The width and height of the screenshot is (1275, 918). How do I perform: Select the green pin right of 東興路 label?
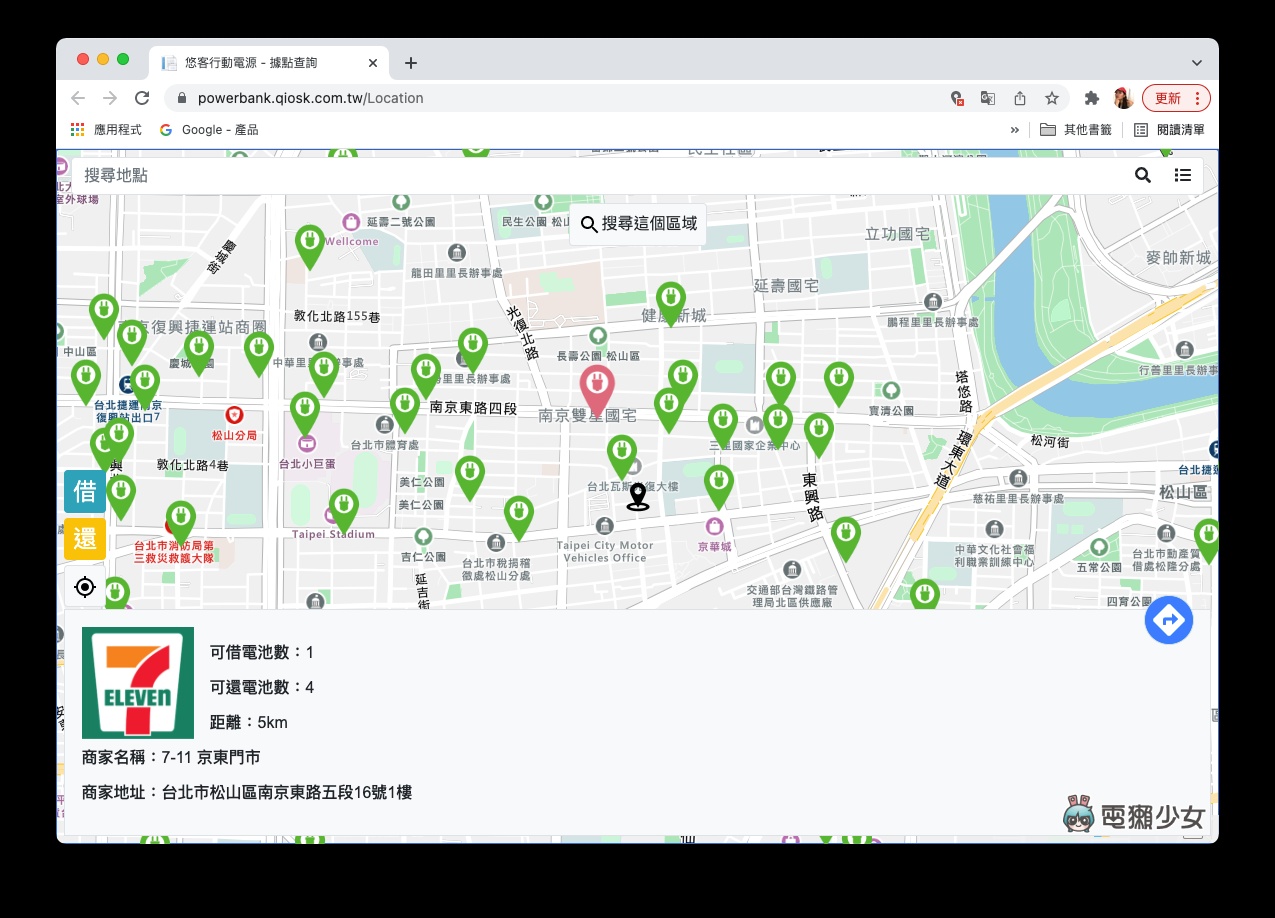846,538
